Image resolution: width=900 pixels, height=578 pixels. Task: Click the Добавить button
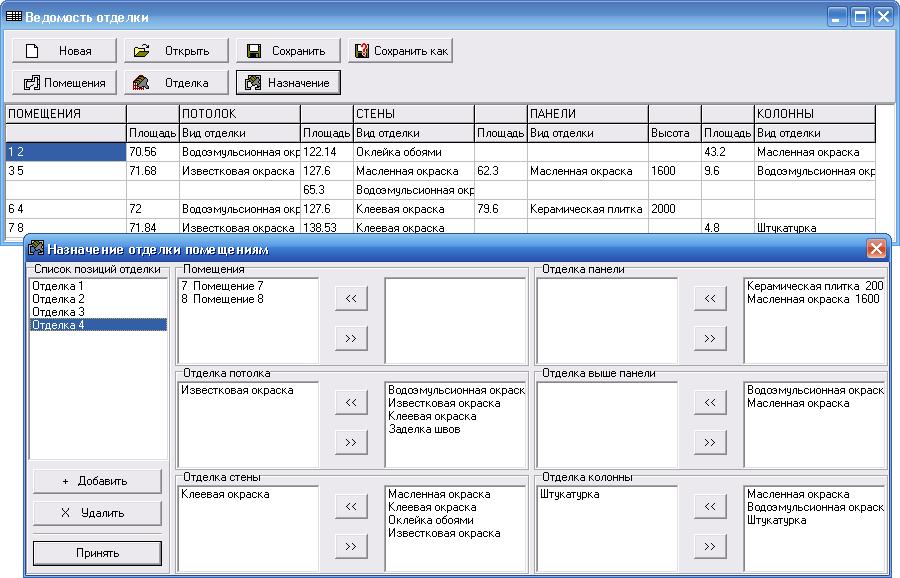point(97,481)
